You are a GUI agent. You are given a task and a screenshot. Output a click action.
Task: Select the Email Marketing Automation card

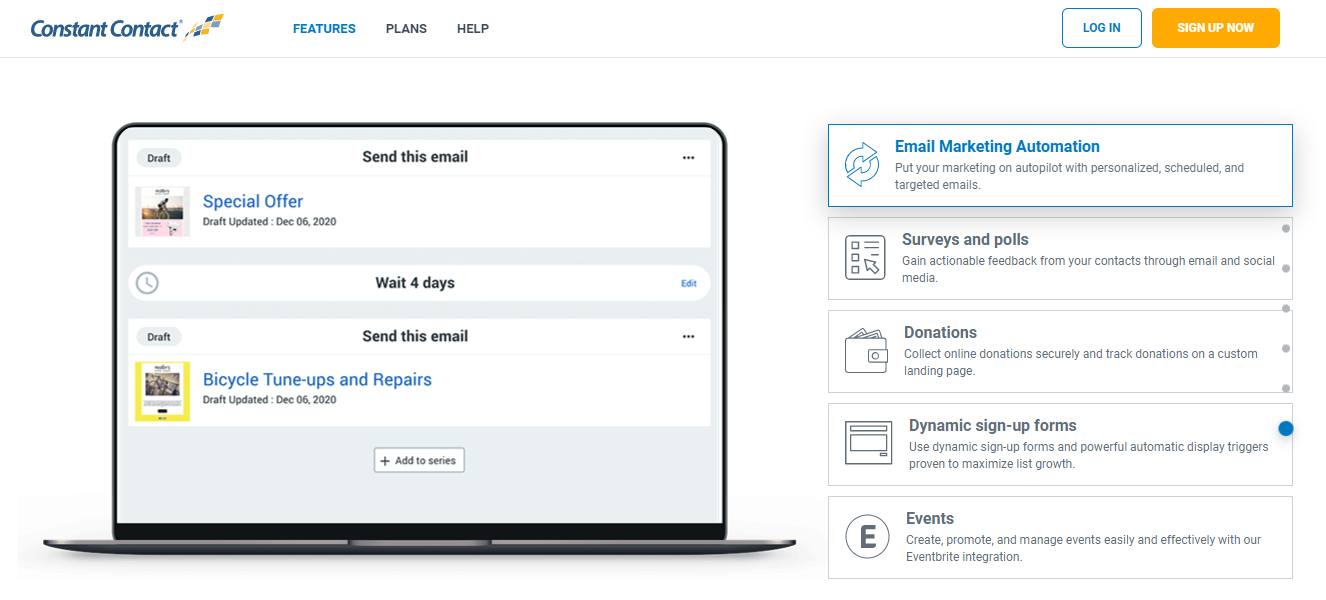pyautogui.click(x=1060, y=165)
